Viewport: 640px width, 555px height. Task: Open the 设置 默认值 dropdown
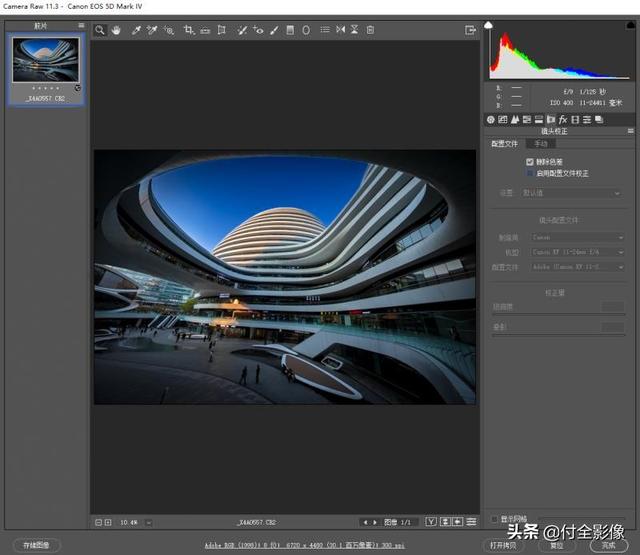pos(572,193)
